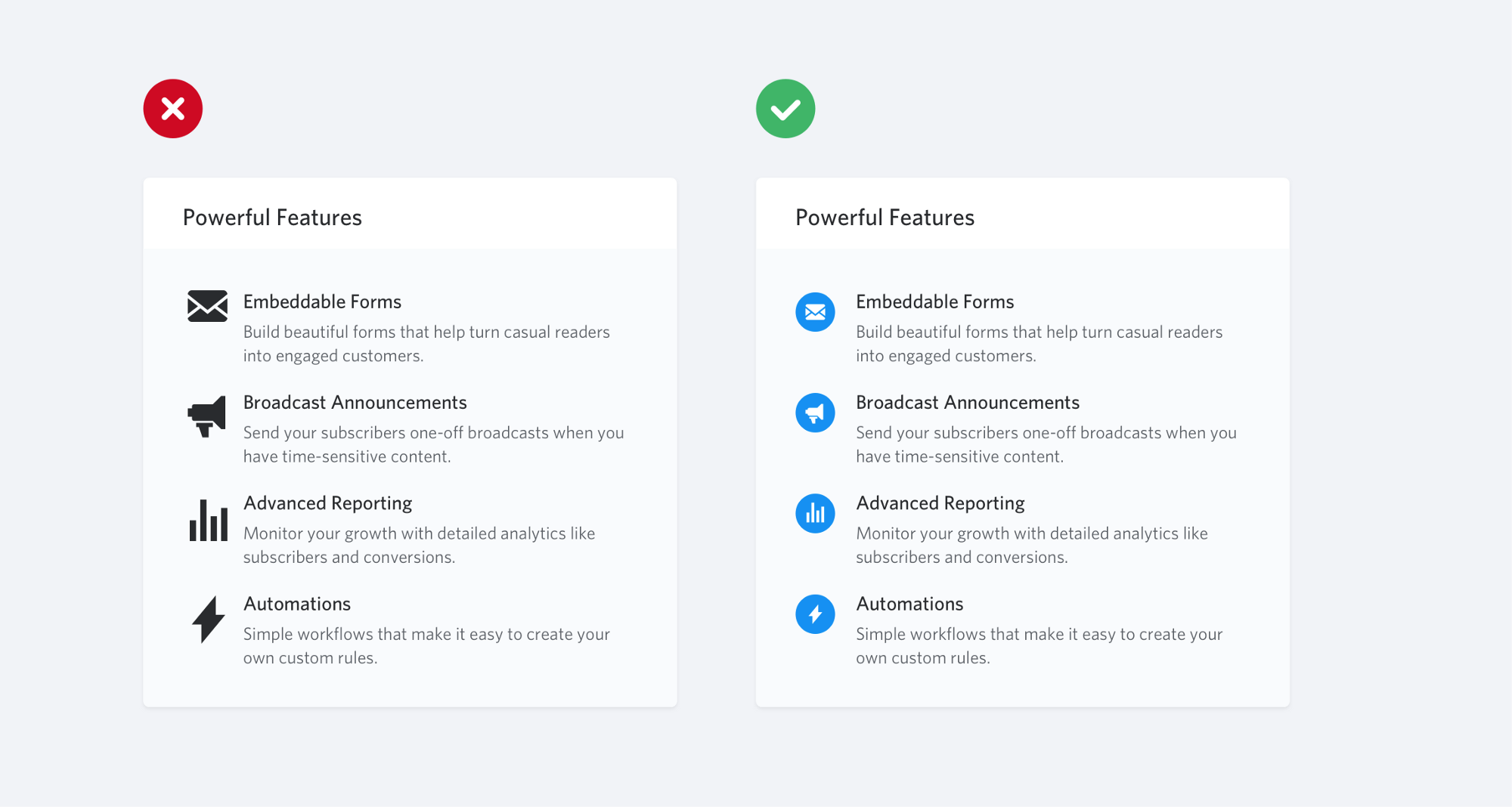The width and height of the screenshot is (1512, 807).
Task: Click the black bar chart icon
Action: pos(209,520)
